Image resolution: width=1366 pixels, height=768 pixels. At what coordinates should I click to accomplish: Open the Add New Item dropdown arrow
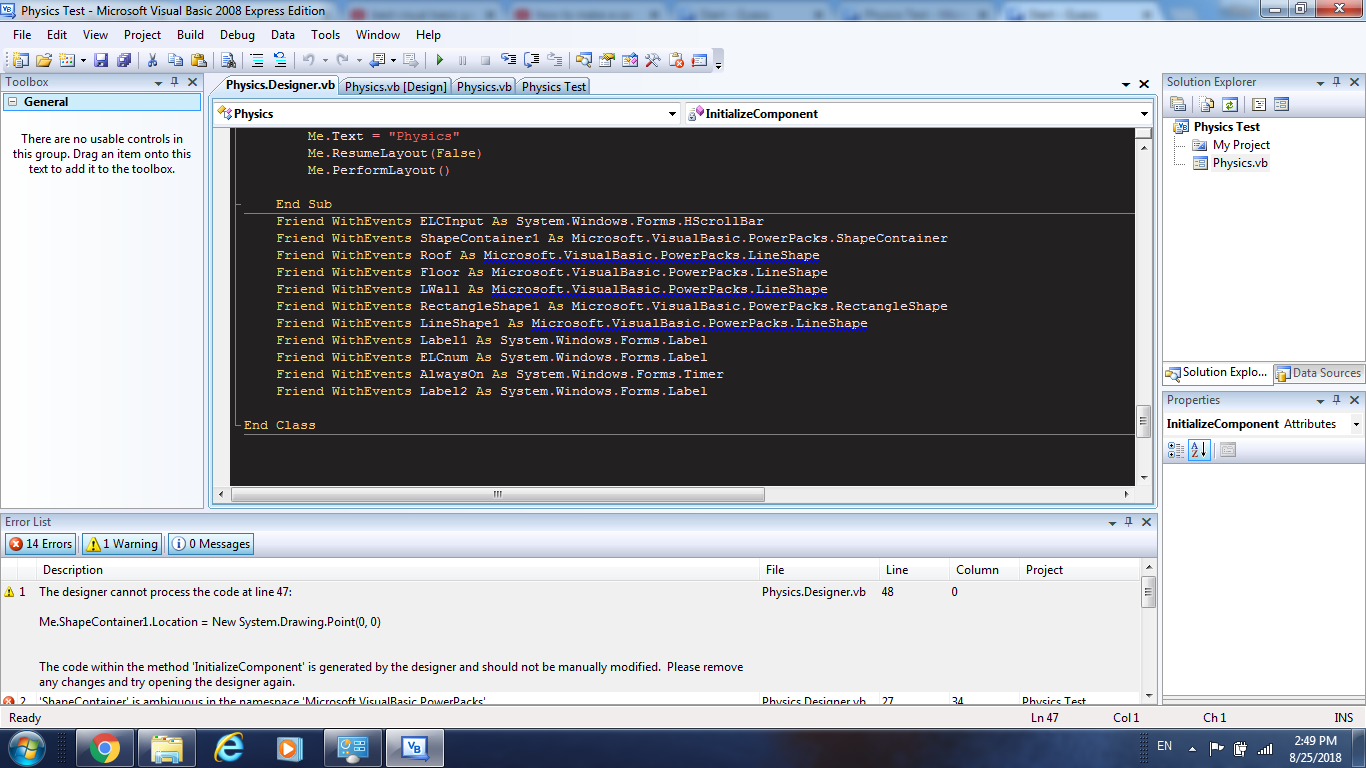pos(83,60)
